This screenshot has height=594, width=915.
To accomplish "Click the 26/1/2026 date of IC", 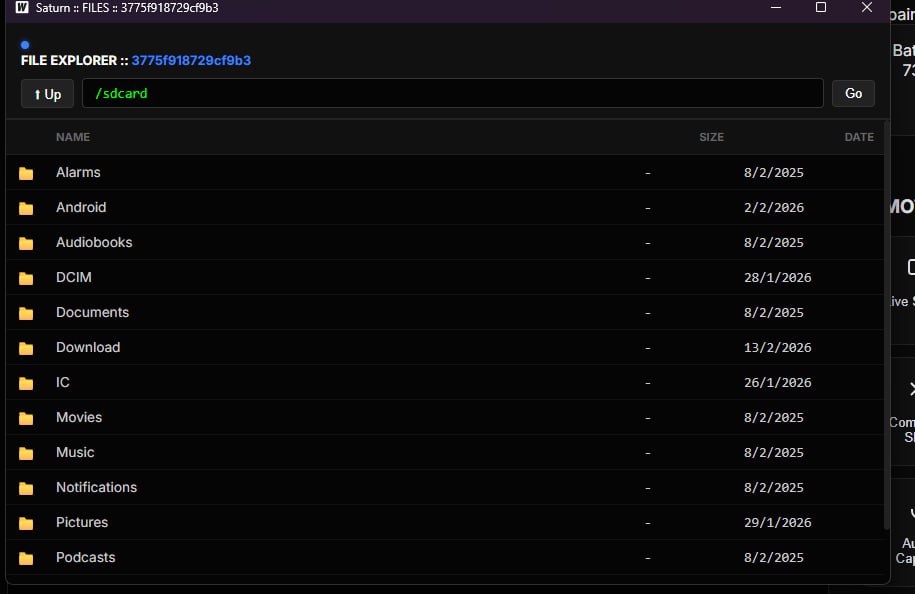I will (x=777, y=383).
